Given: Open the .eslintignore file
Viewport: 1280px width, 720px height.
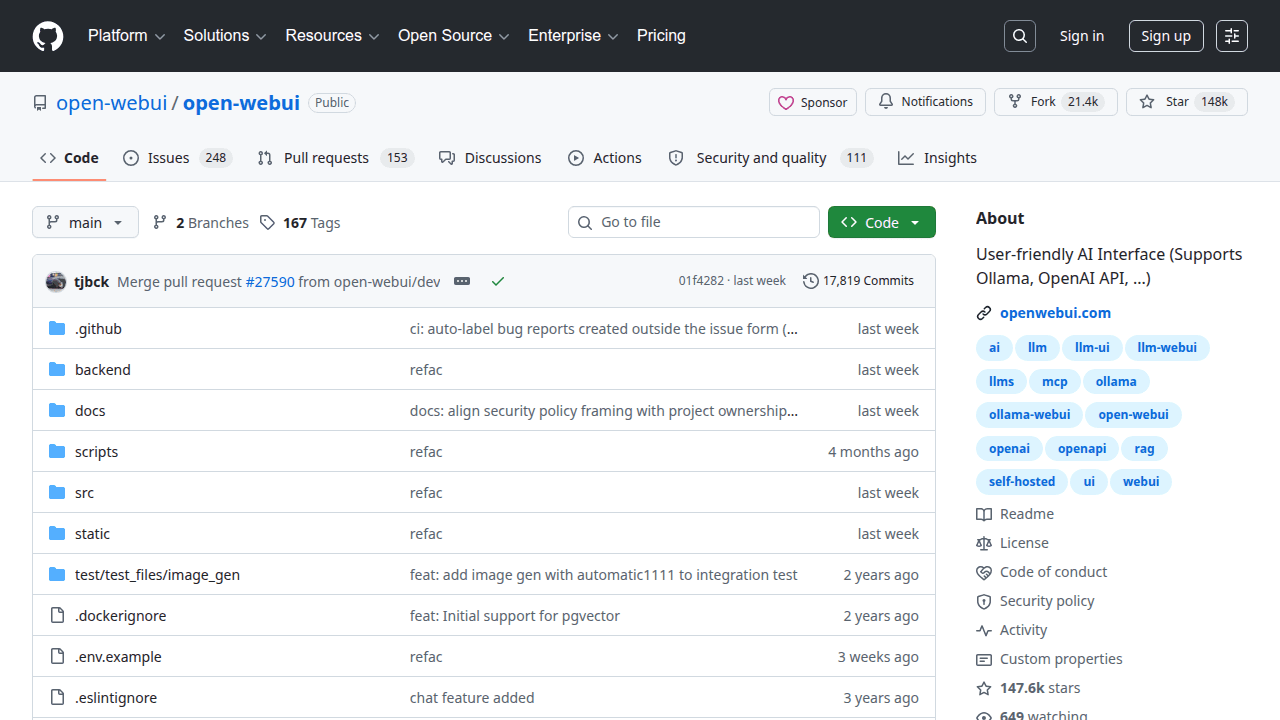Looking at the screenshot, I should 116,697.
